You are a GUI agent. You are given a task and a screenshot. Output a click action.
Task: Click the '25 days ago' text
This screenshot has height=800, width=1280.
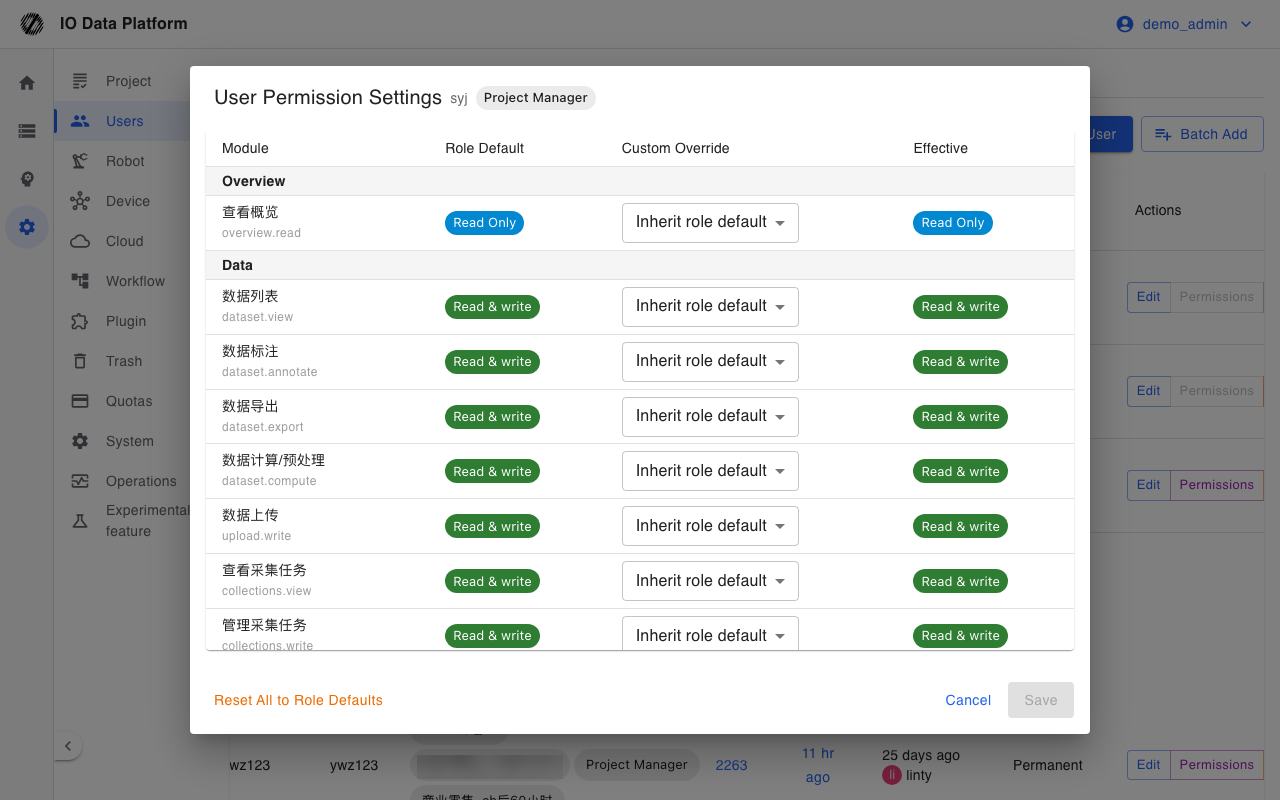coord(921,755)
